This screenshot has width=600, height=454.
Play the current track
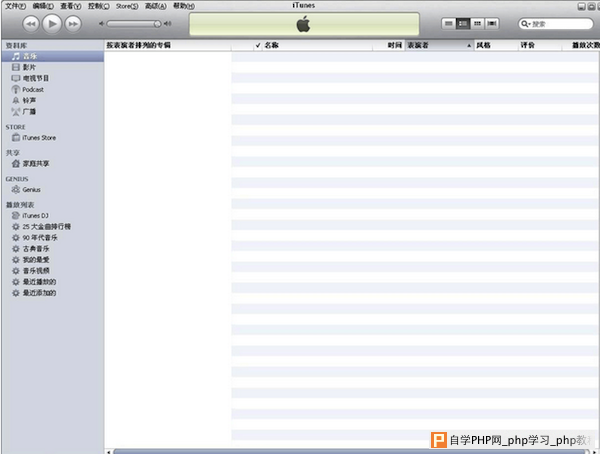coord(52,24)
